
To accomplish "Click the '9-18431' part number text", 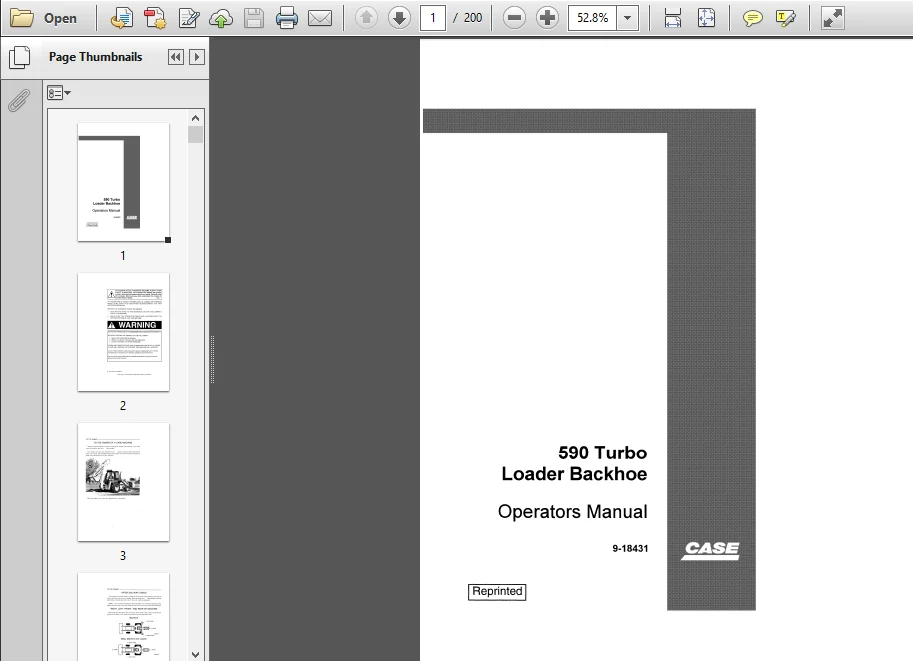I will (x=630, y=549).
